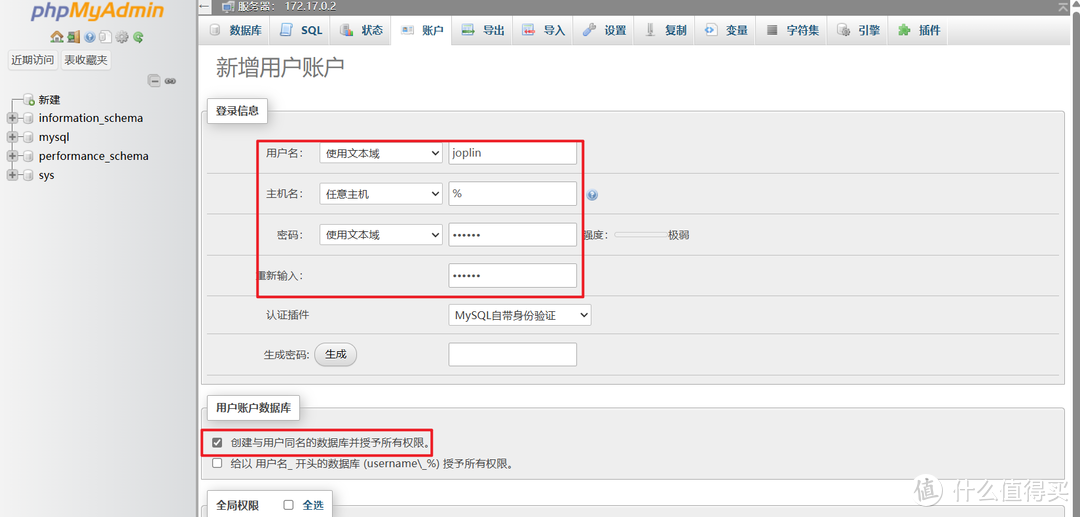Click the log out door icon
The width and height of the screenshot is (1080, 517).
[x=73, y=37]
